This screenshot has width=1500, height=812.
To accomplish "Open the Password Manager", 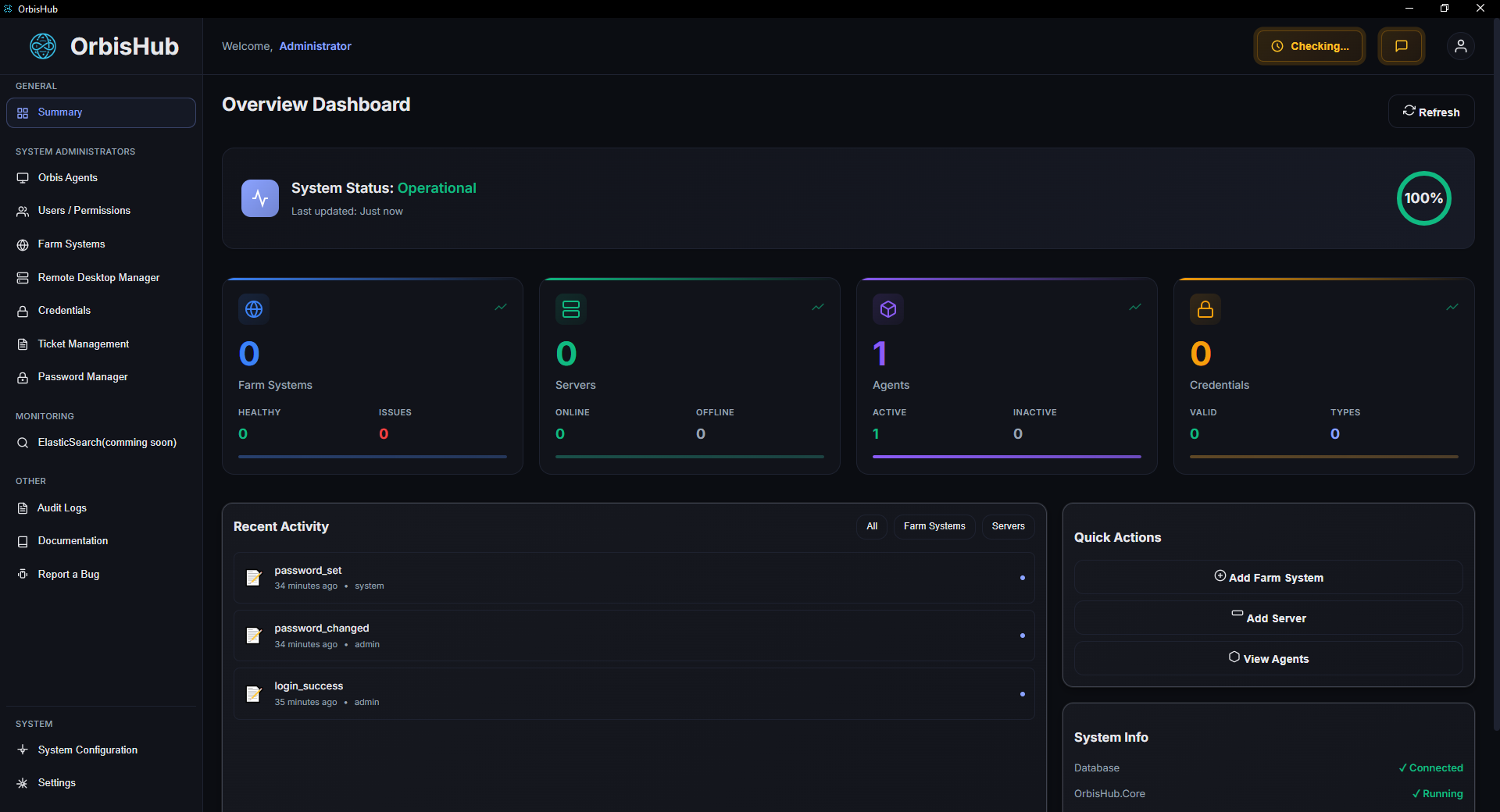I will point(81,376).
